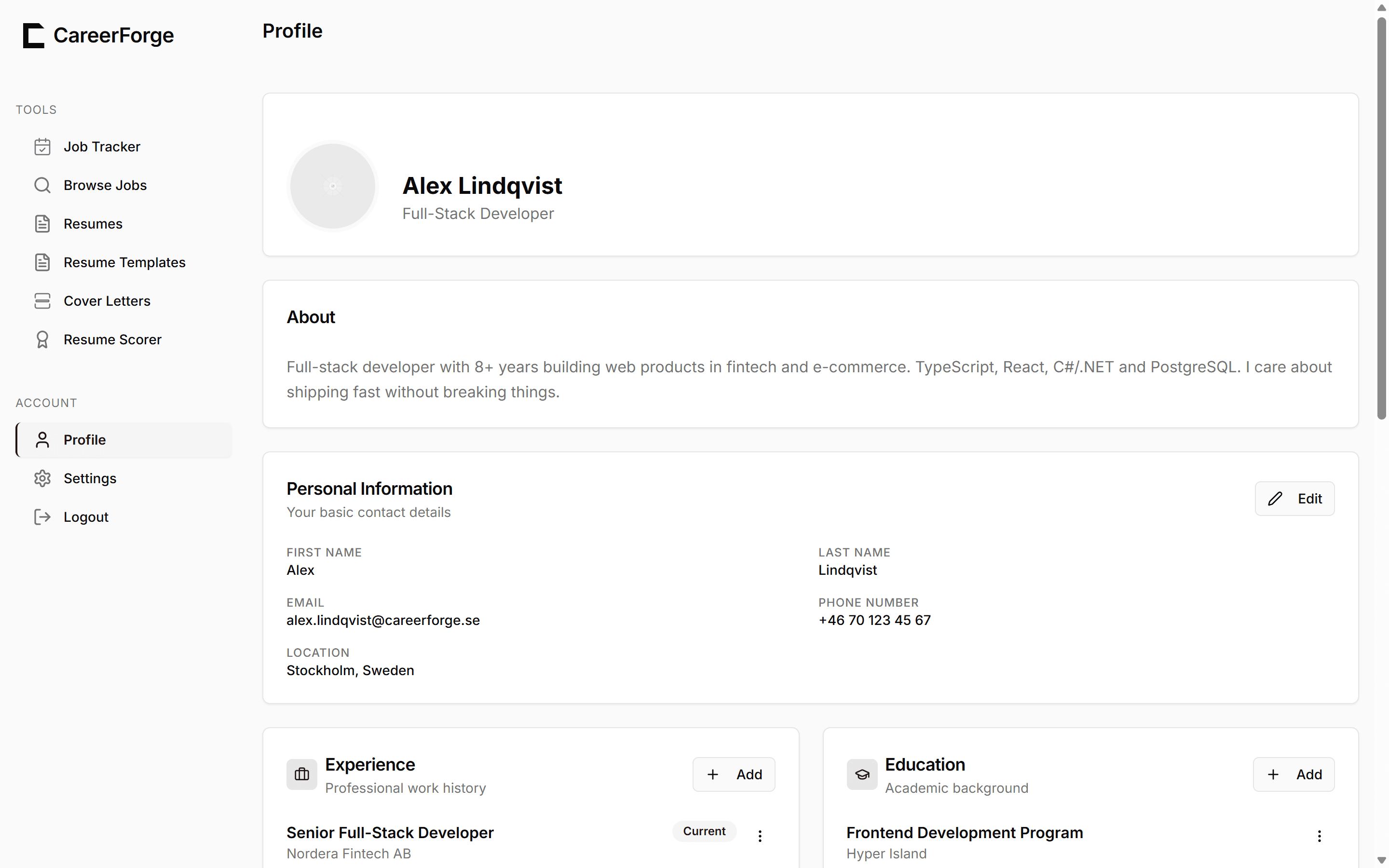1389x868 pixels.
Task: Edit Personal Information
Action: click(1294, 498)
